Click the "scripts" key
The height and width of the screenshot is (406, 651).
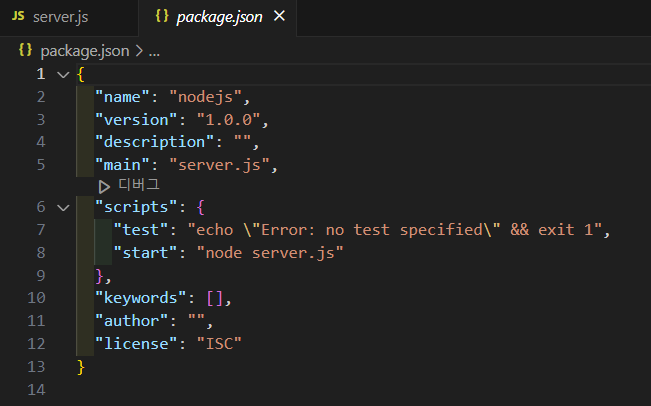tap(136, 207)
